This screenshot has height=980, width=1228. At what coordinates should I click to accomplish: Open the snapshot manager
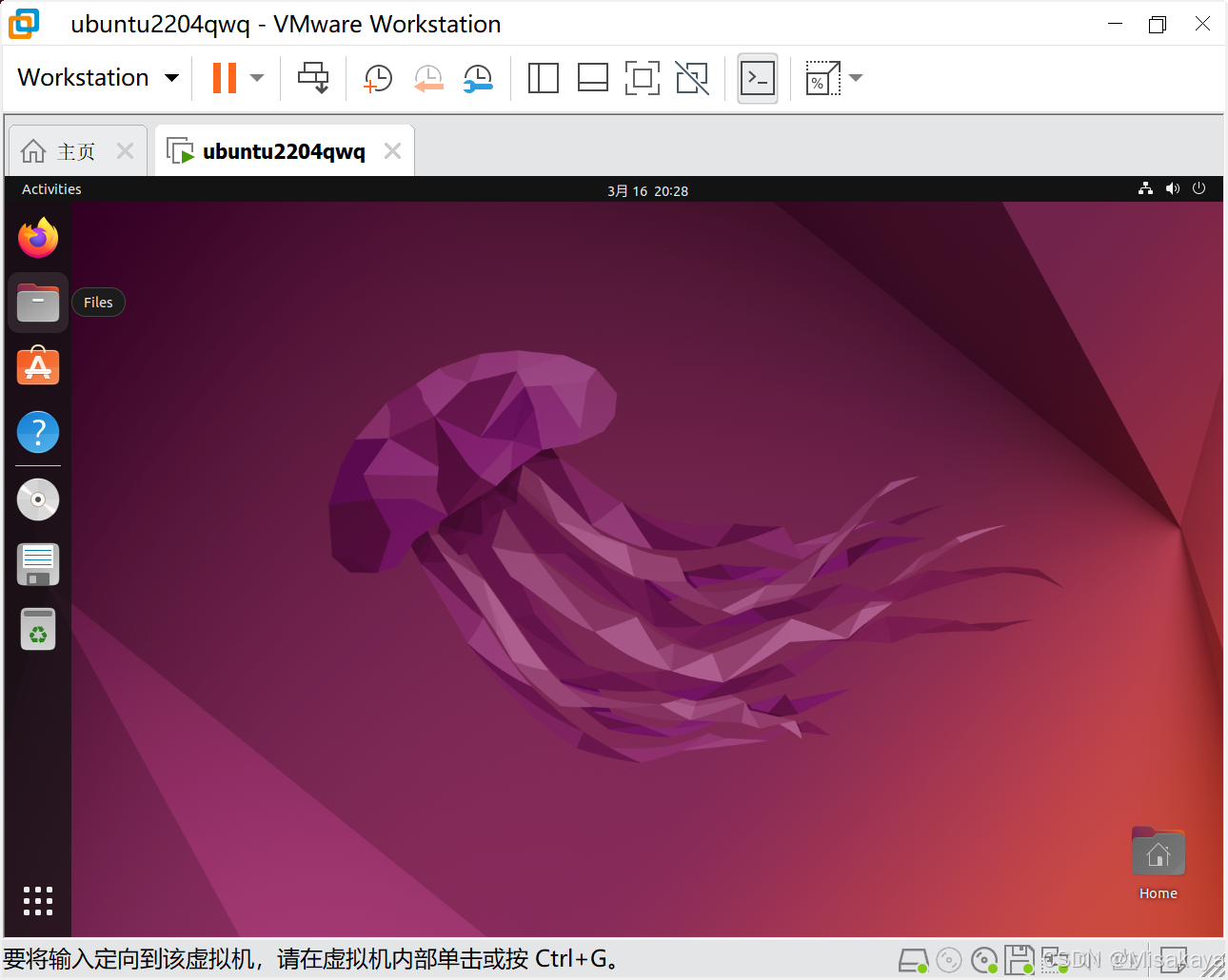pyautogui.click(x=478, y=79)
